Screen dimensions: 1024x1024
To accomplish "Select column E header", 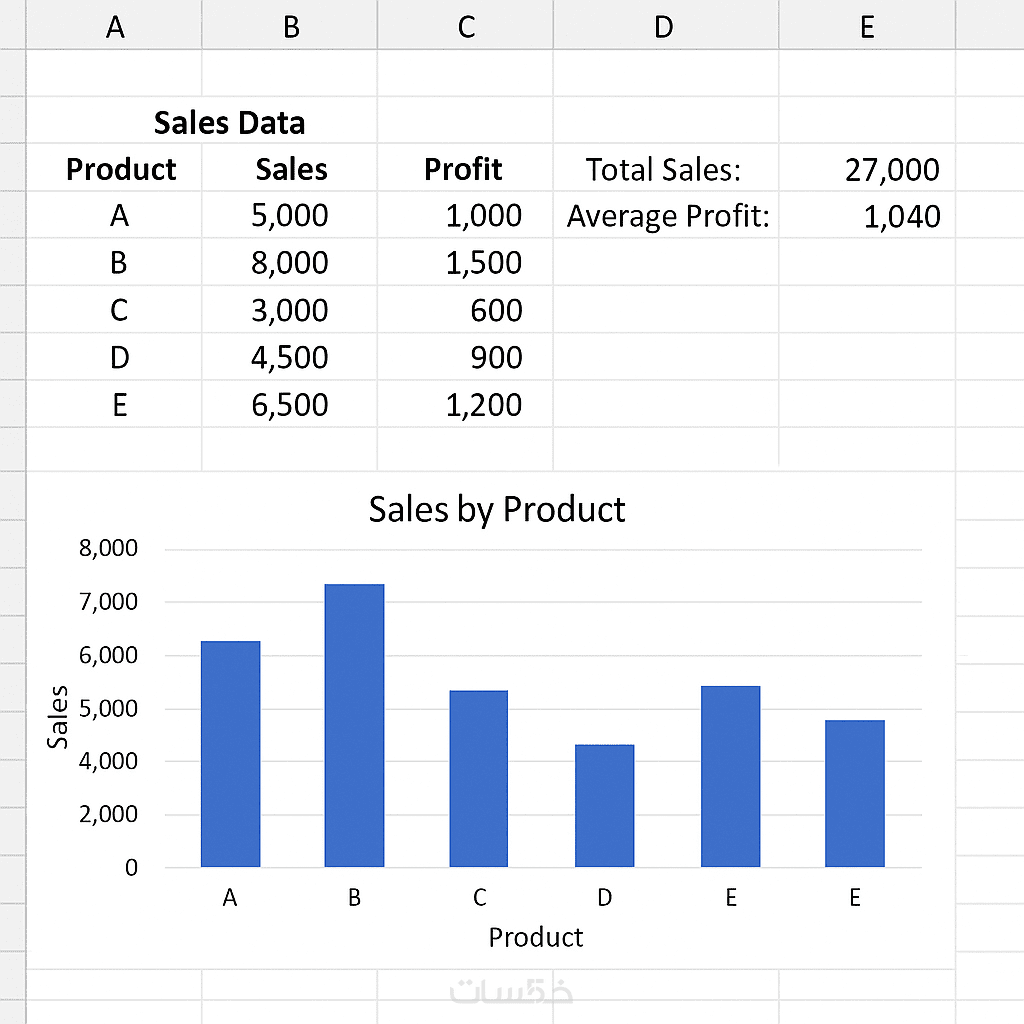I will click(x=866, y=27).
